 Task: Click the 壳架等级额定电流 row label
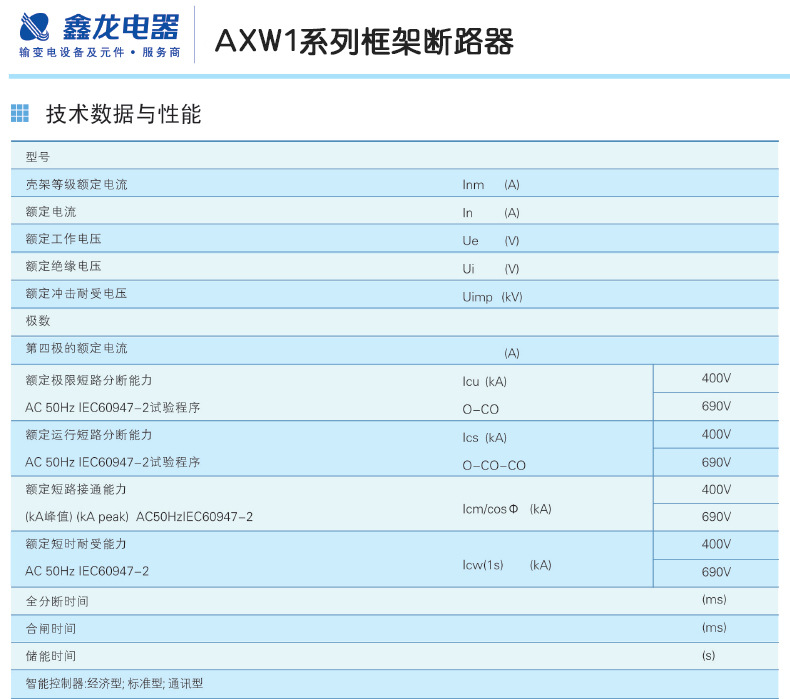[x=76, y=185]
